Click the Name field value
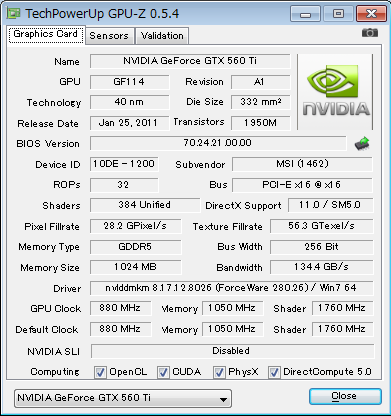This screenshot has width=391, height=416. pyautogui.click(x=190, y=61)
